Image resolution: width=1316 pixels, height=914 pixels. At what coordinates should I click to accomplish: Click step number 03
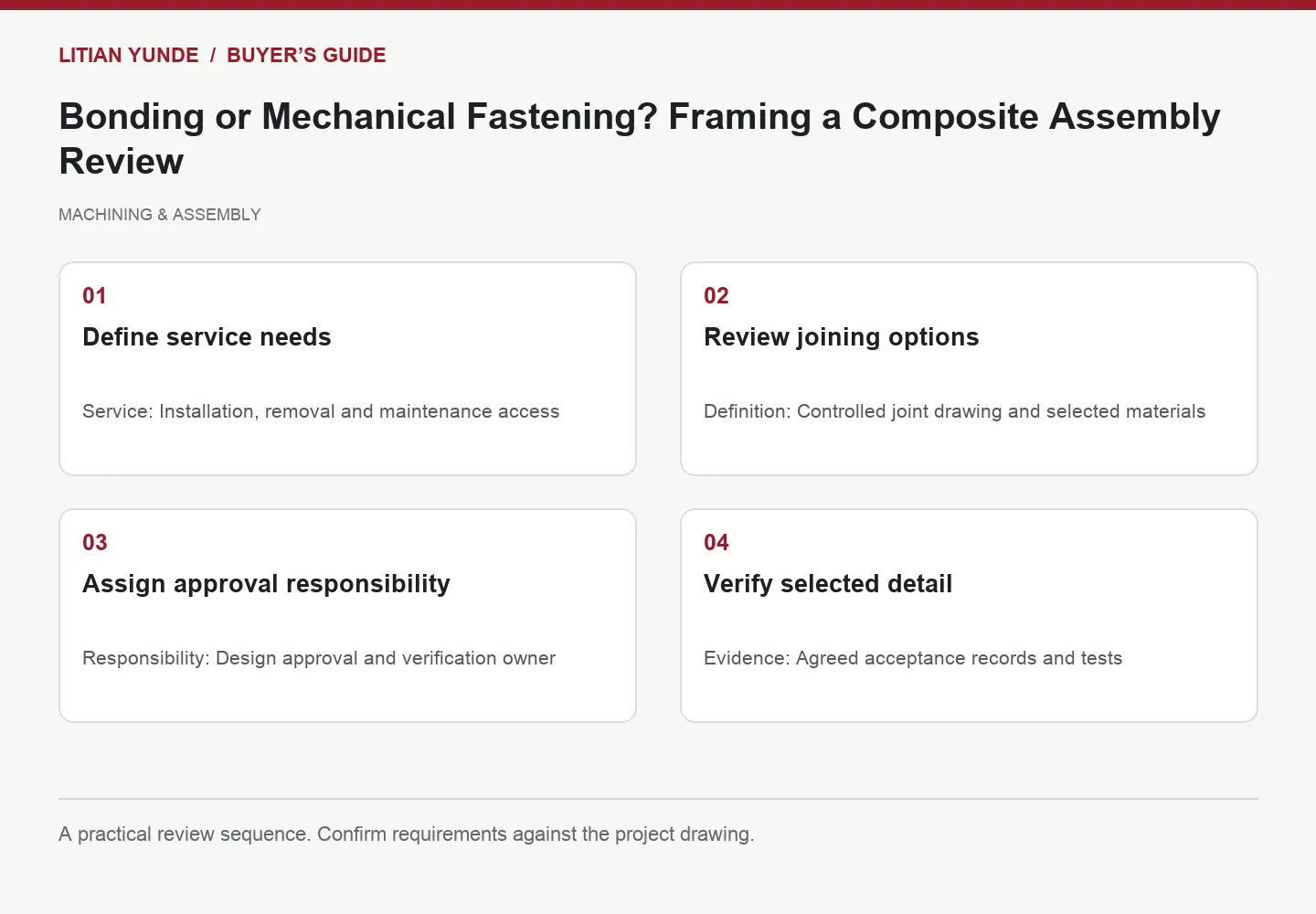click(95, 542)
